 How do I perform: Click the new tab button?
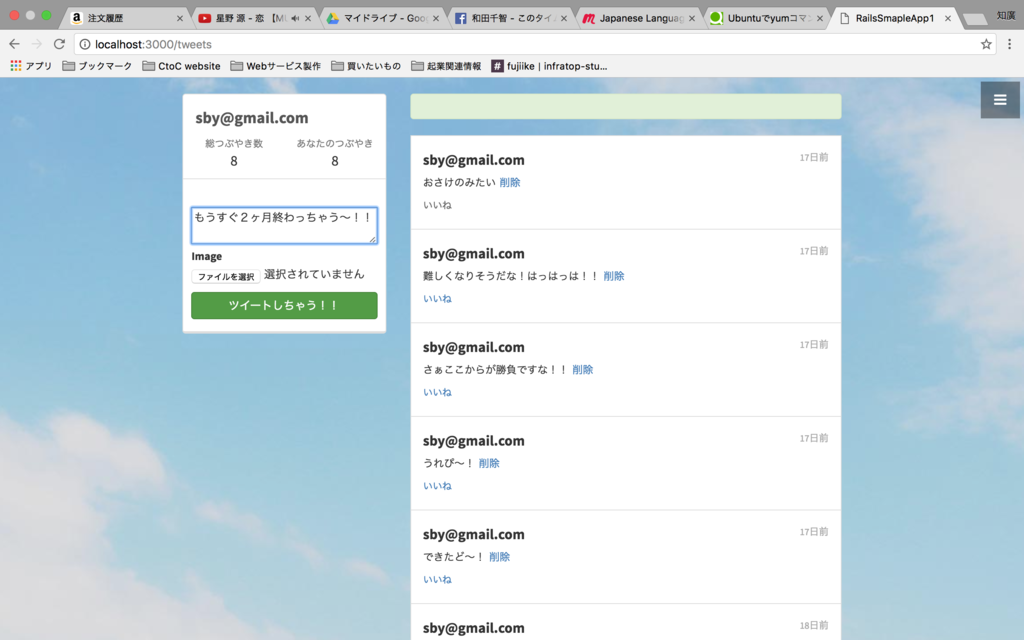[x=974, y=20]
